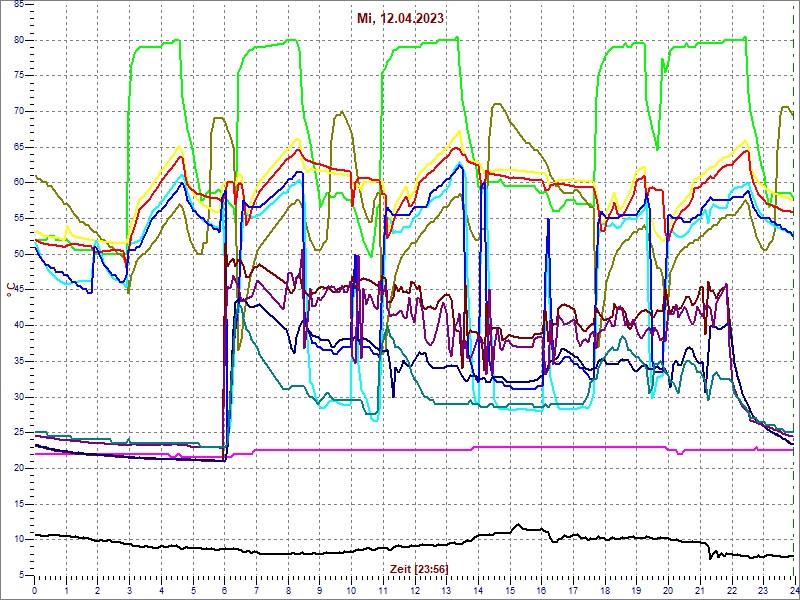Select the '80' temperature axis label

click(x=19, y=40)
